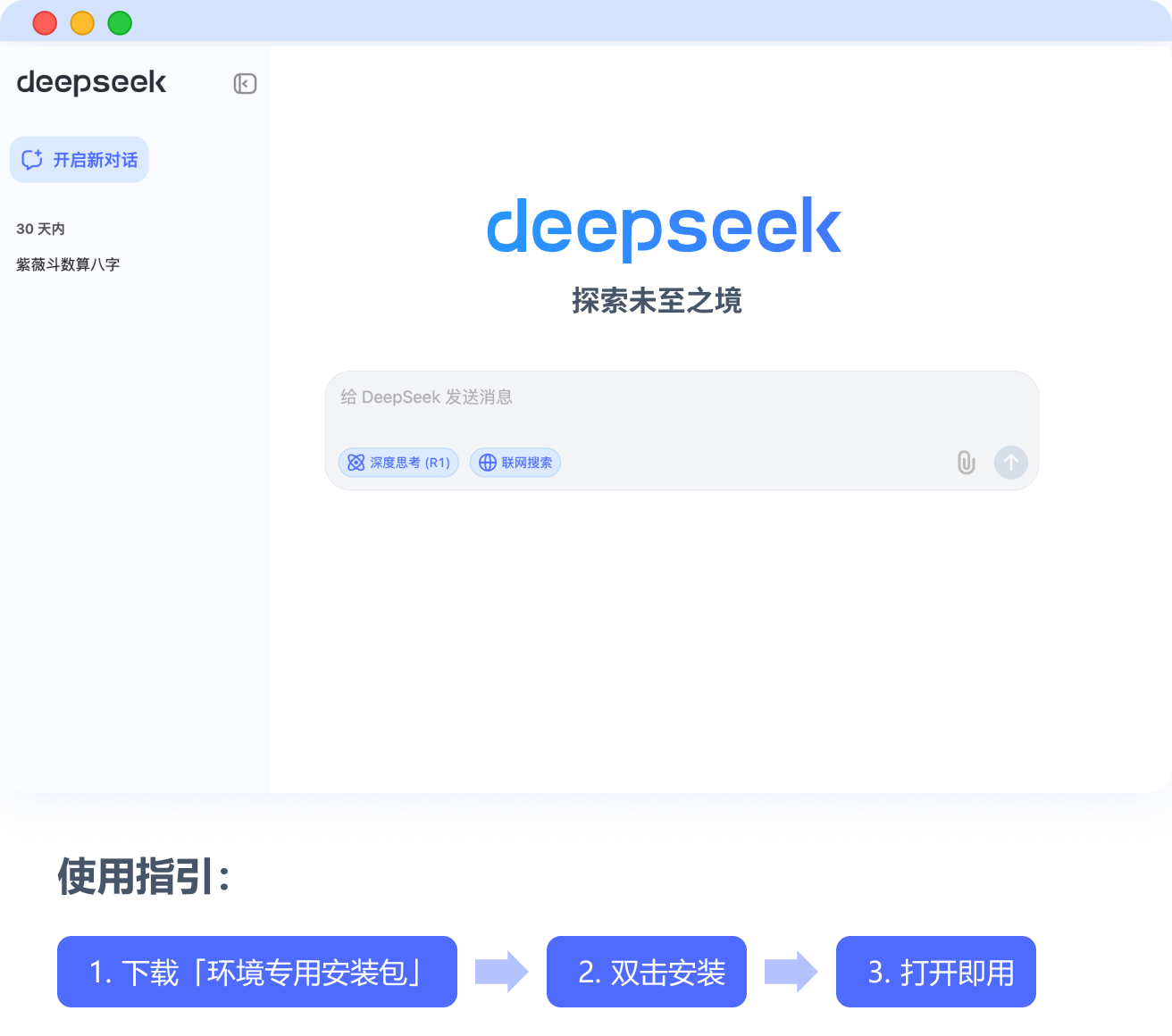This screenshot has width=1172, height=1036.
Task: Click the globe icon in 联网搜索 chip
Action: [488, 463]
